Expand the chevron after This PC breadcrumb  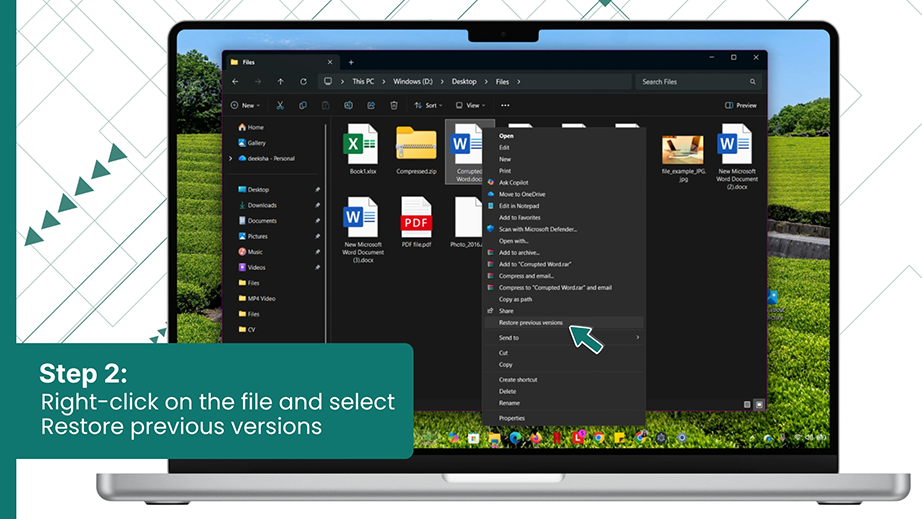pos(384,82)
